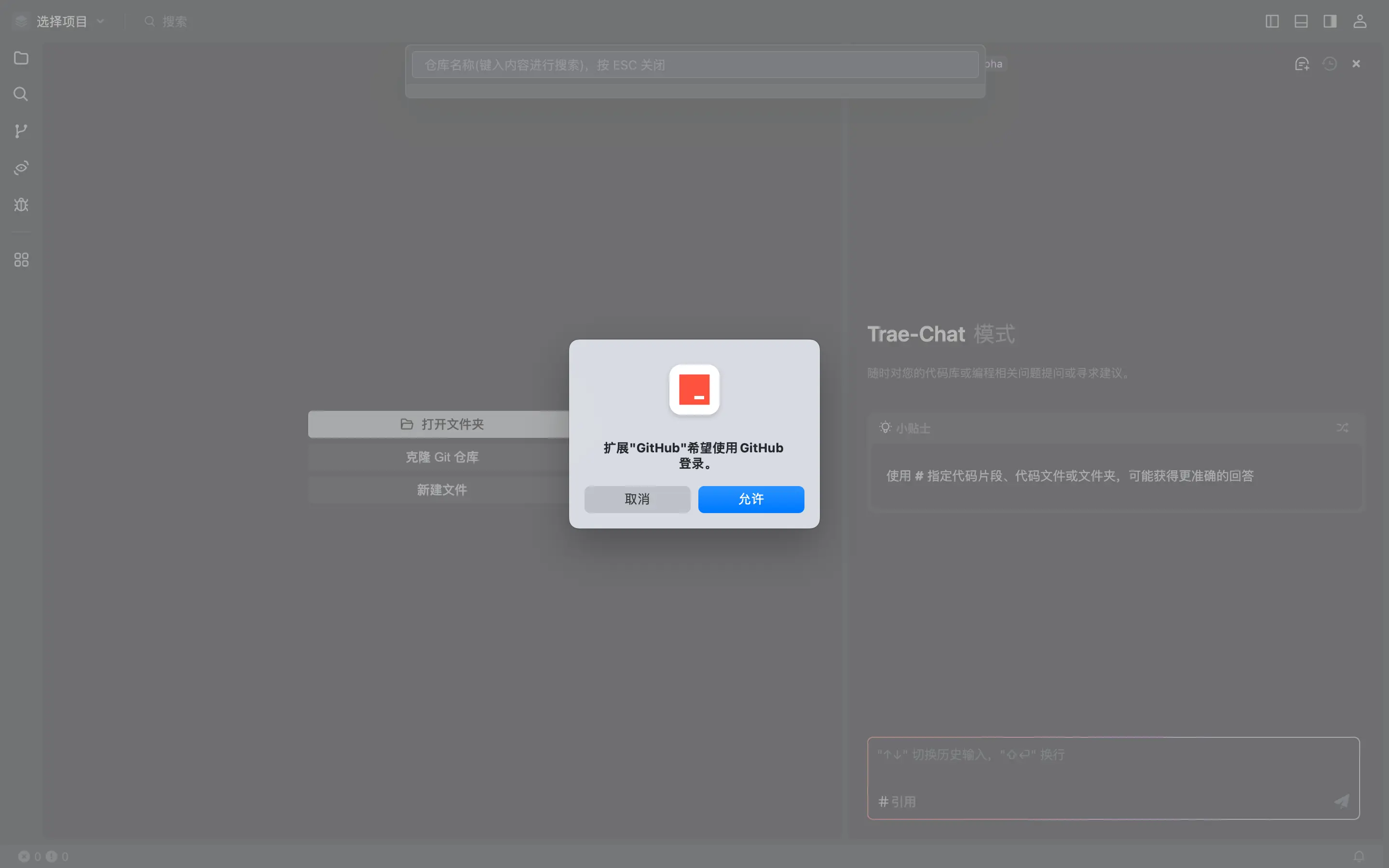Click the #引用 reference button
The image size is (1389, 868).
[897, 801]
